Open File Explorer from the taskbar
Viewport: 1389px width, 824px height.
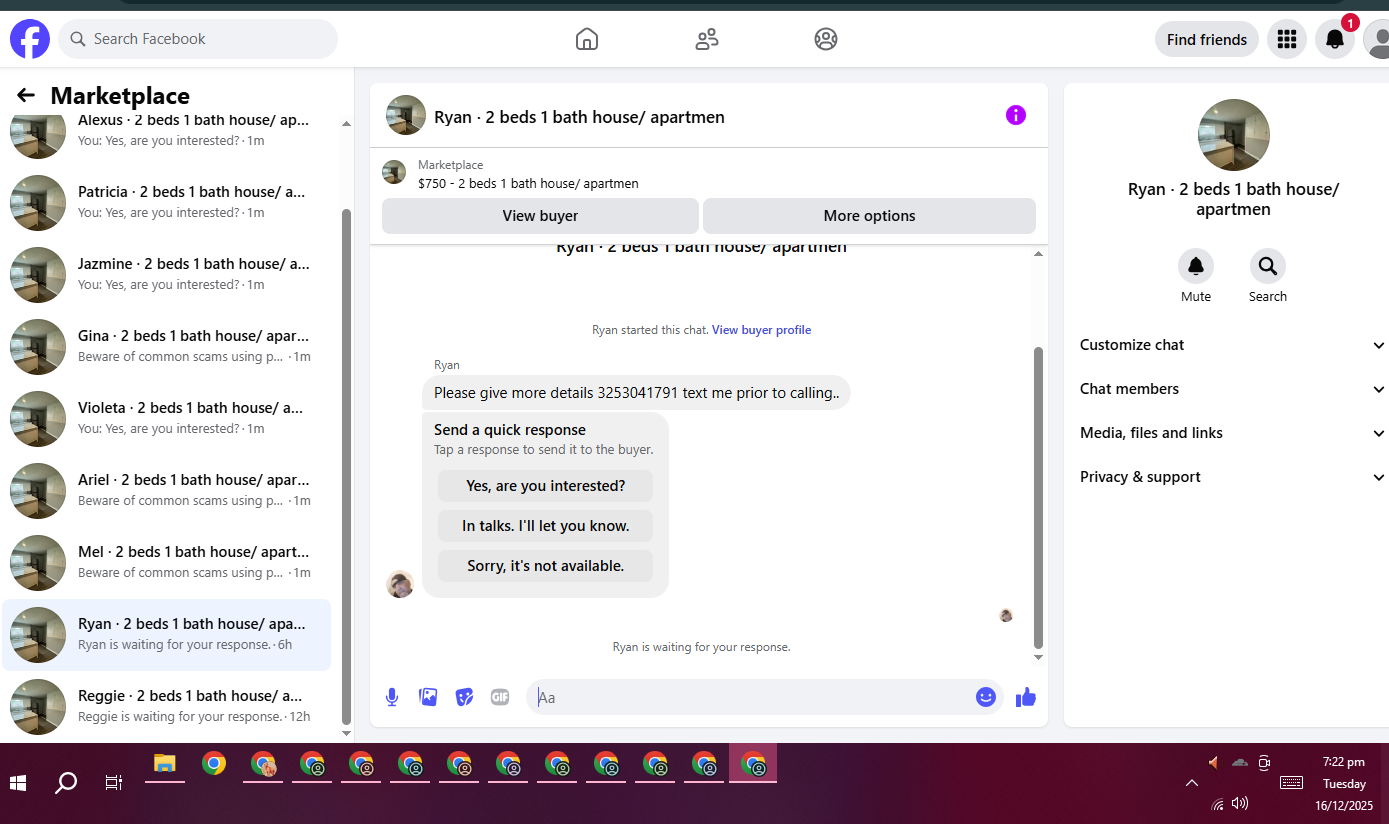[x=165, y=765]
